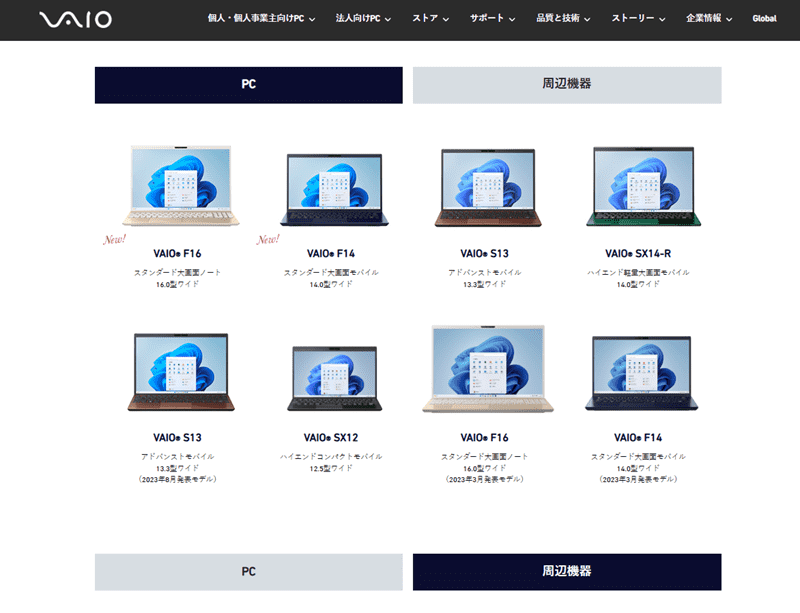Open the 2023年3月 VAIO F16 laptop image
Viewport: 800px width, 613px height.
488,369
